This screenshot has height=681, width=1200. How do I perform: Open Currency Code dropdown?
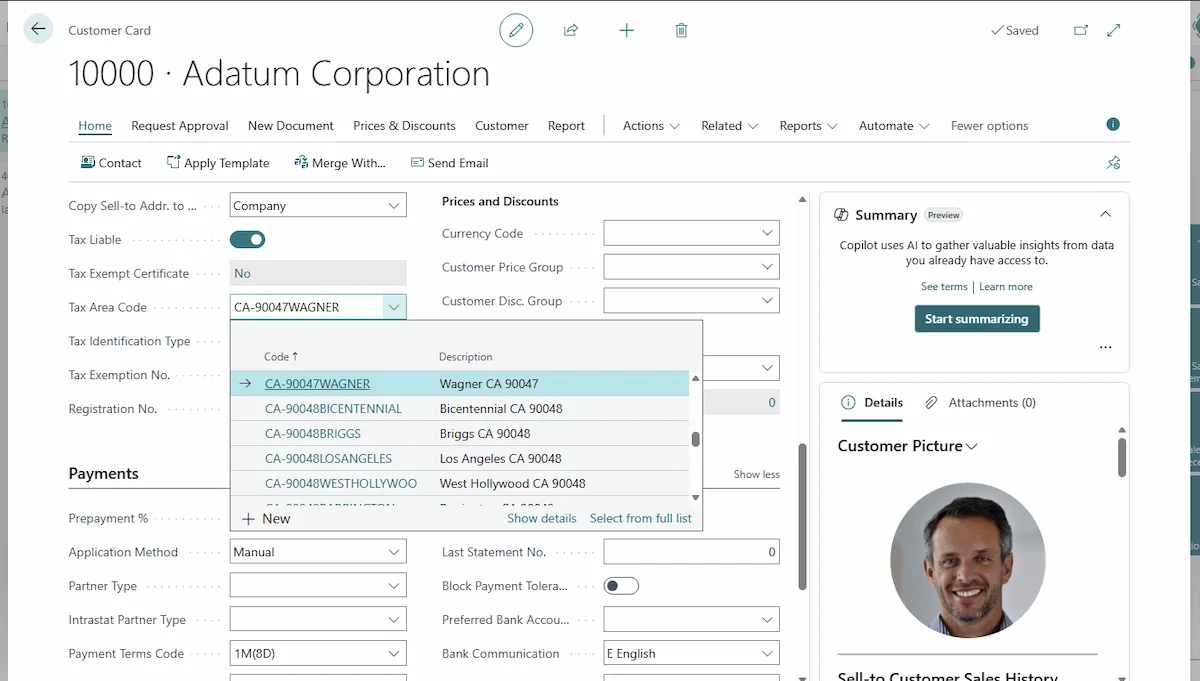[767, 233]
